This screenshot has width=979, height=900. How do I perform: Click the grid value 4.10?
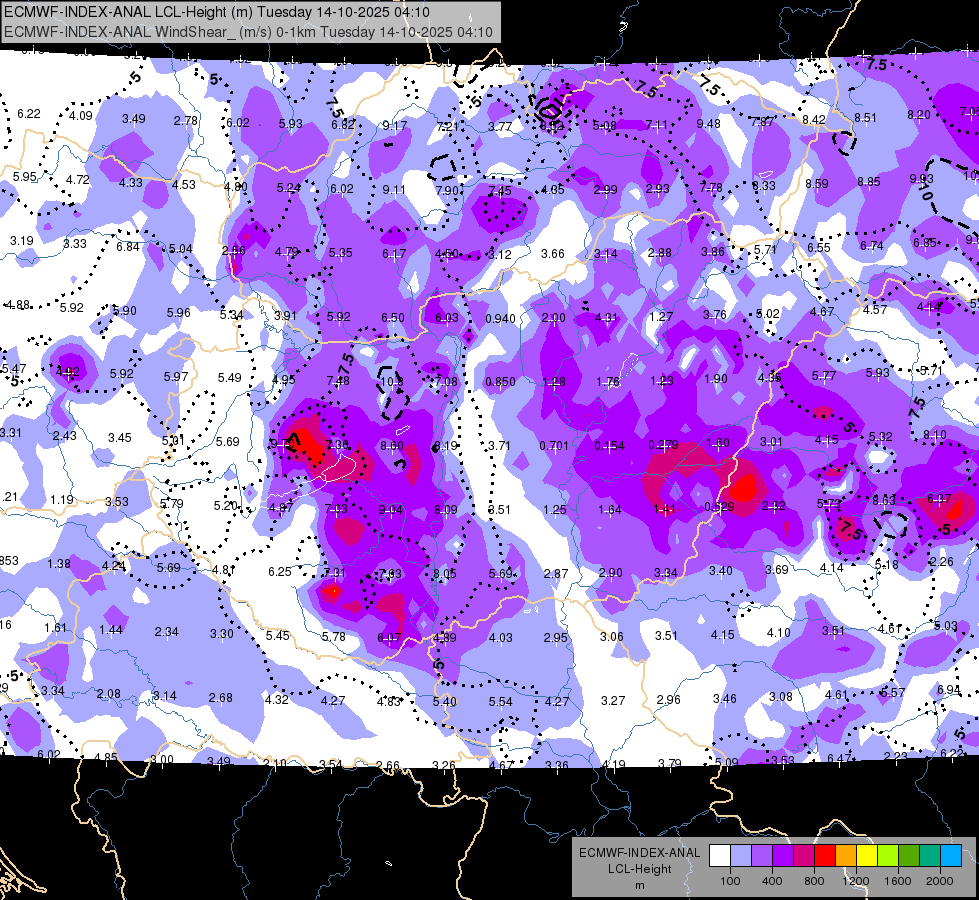779,633
